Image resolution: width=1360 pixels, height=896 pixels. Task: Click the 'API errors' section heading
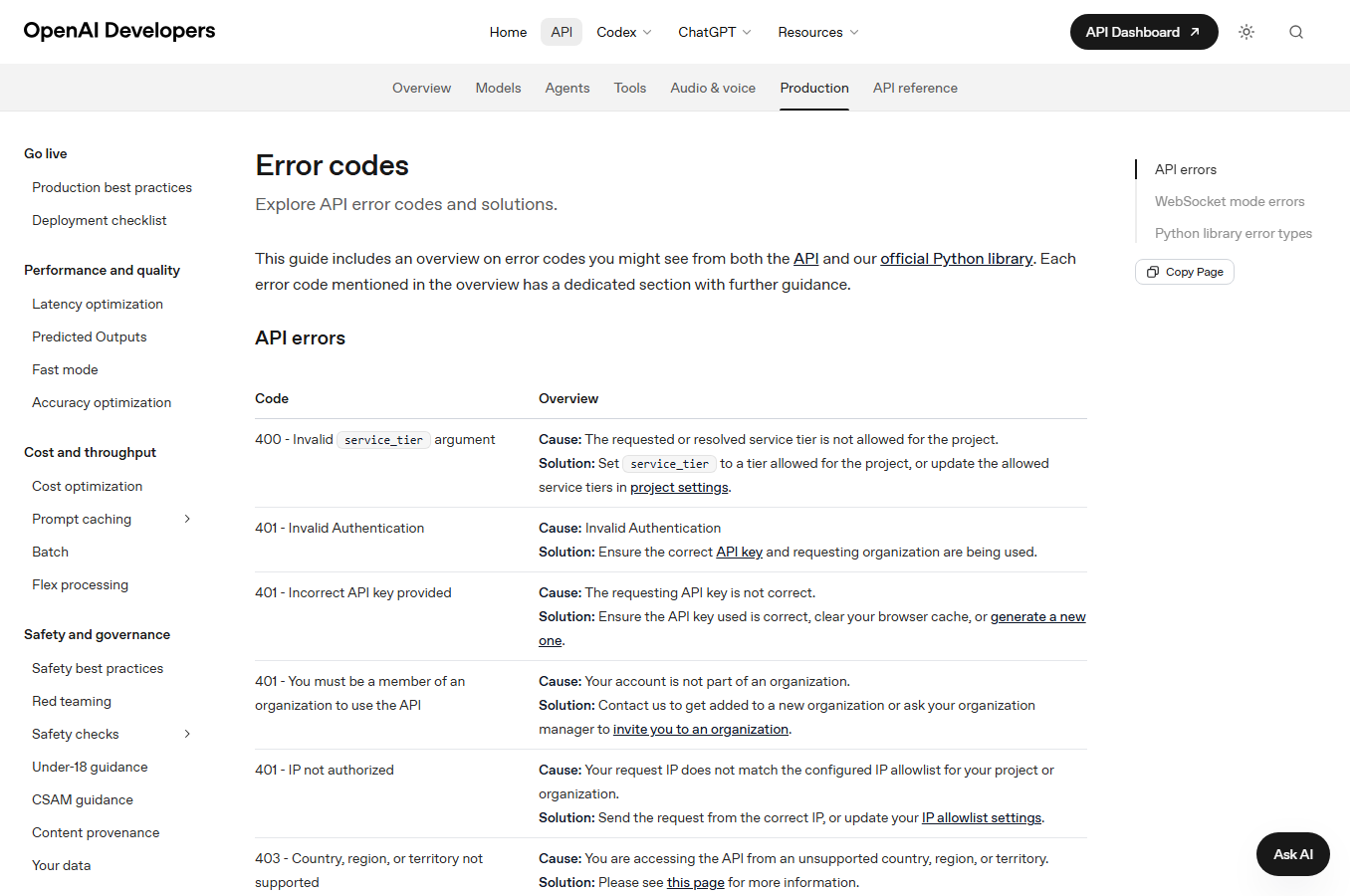point(300,338)
